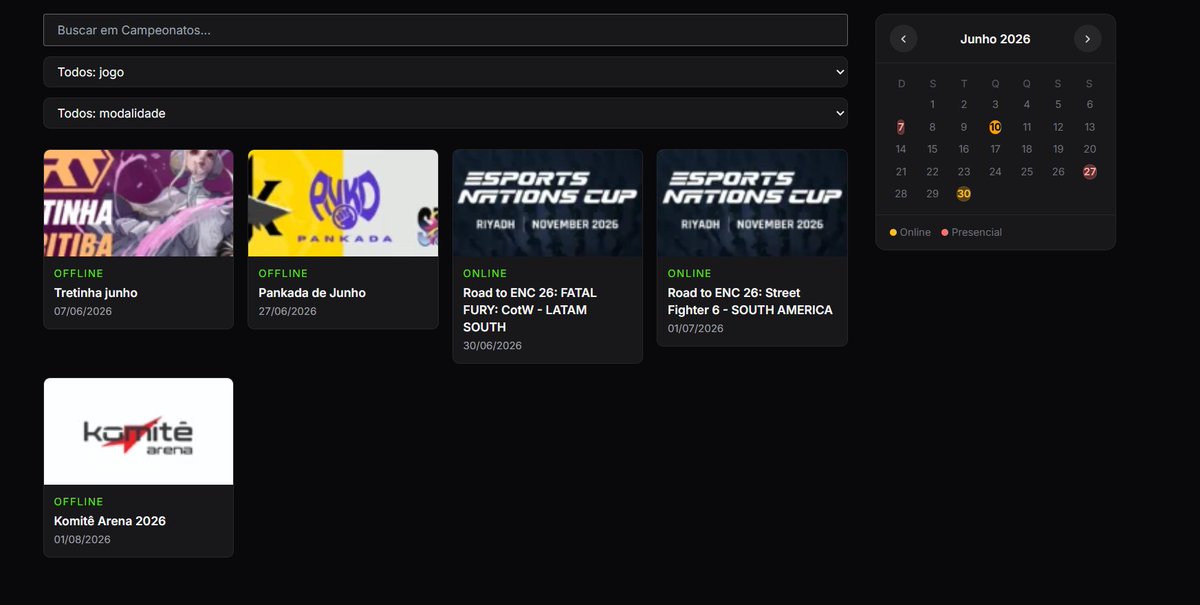
Task: Click OFFLINE tag on Pankada de Junho card
Action: pos(283,273)
